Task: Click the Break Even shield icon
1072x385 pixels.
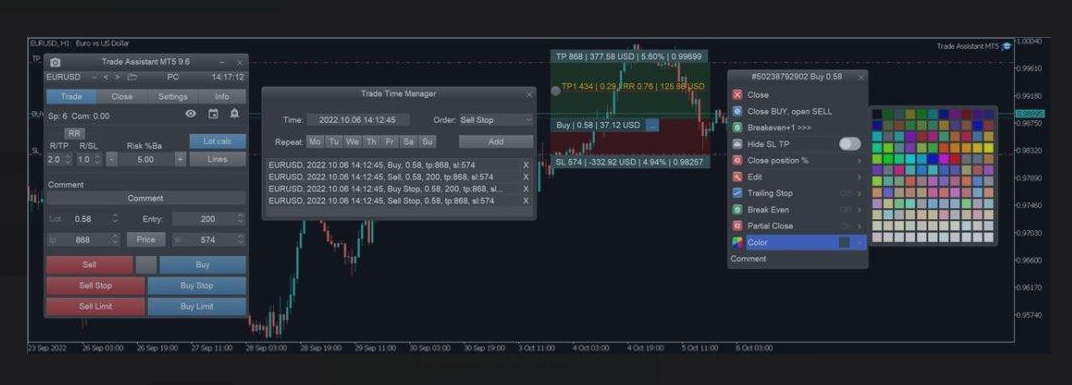Action: point(737,210)
